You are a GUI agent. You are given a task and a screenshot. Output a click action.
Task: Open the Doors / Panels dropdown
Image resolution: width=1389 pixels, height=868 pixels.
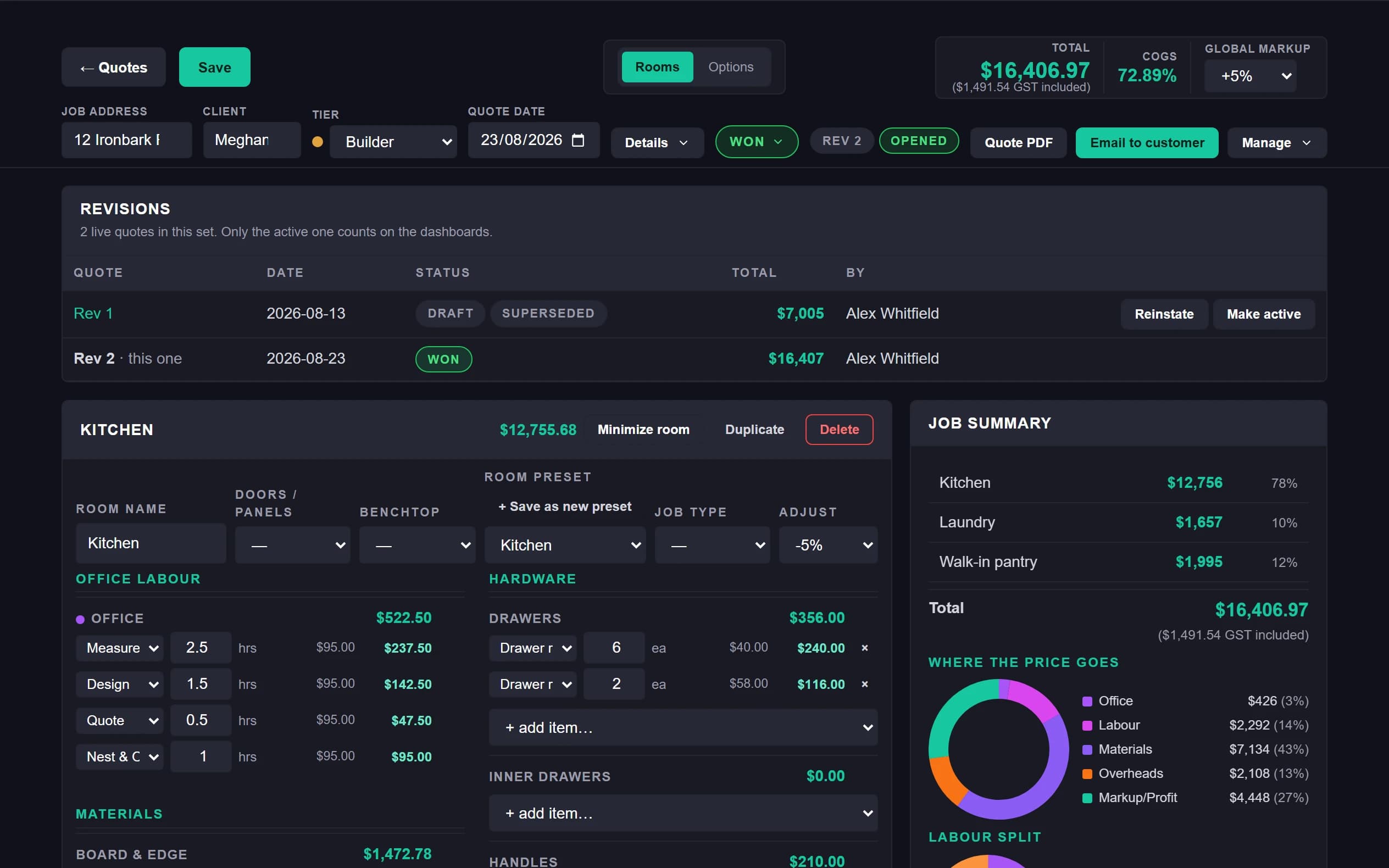click(x=292, y=545)
